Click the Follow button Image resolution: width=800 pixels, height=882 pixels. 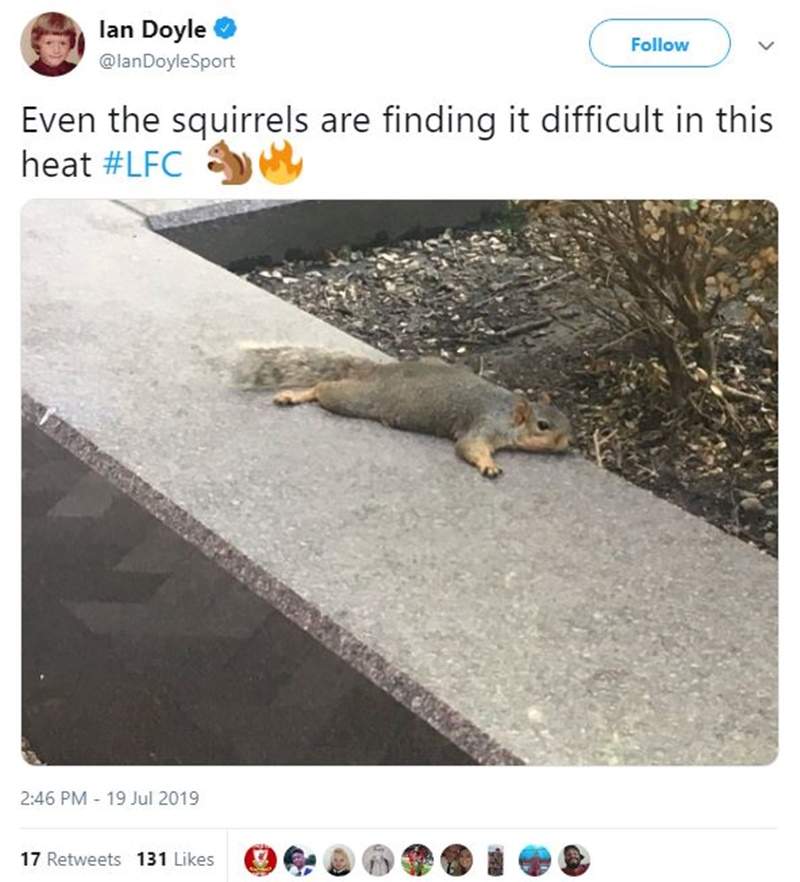point(659,44)
